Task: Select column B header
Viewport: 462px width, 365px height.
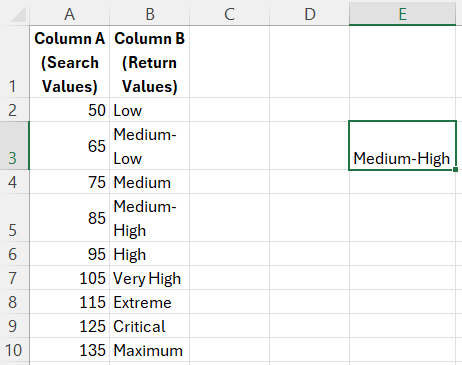Action: click(149, 13)
